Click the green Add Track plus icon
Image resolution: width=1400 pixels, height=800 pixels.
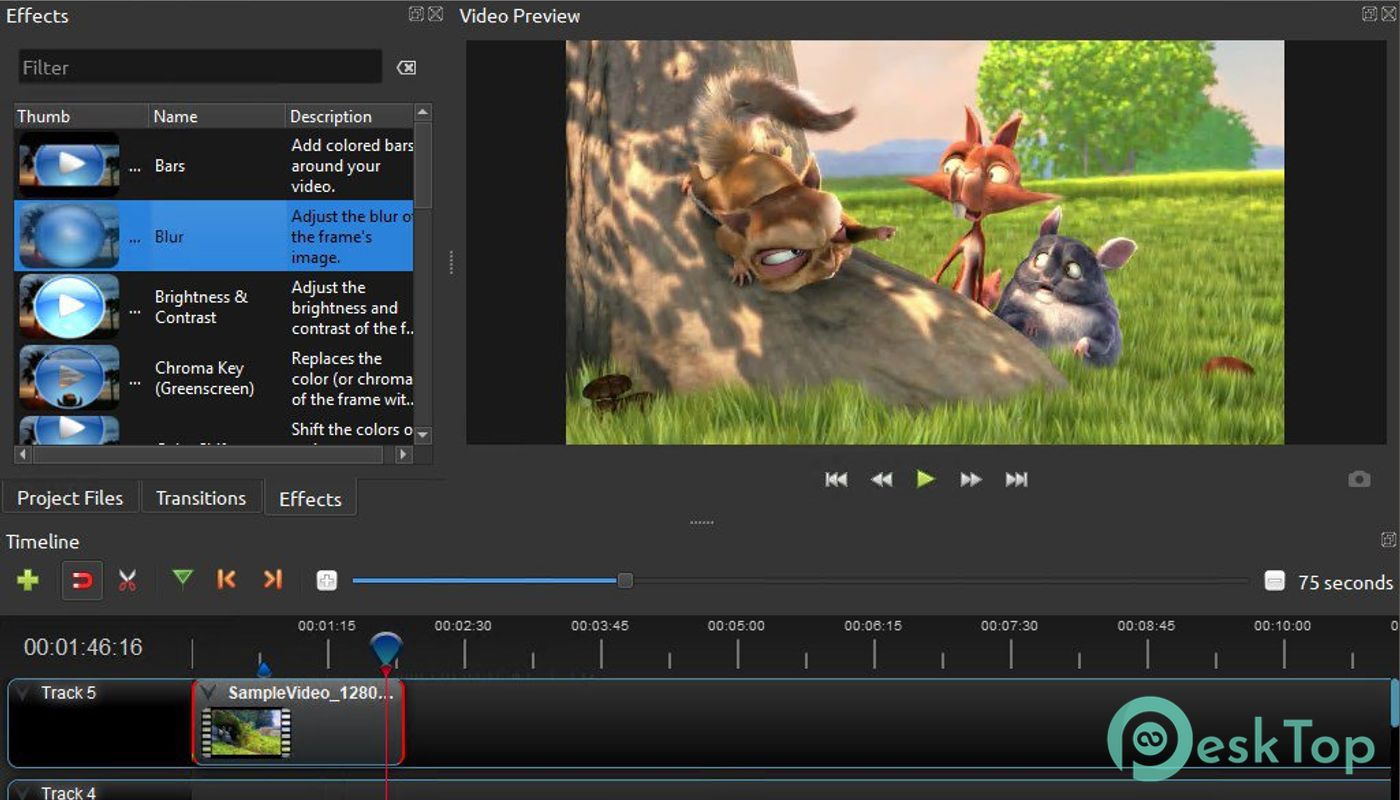coord(28,580)
